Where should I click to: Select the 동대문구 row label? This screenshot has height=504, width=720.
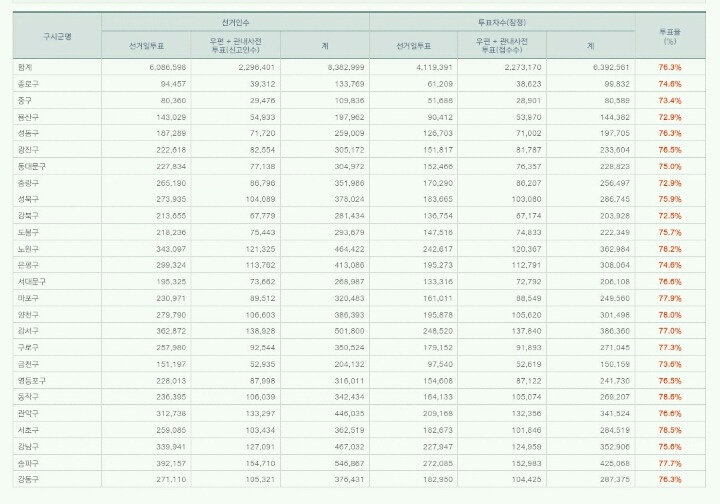click(32, 167)
